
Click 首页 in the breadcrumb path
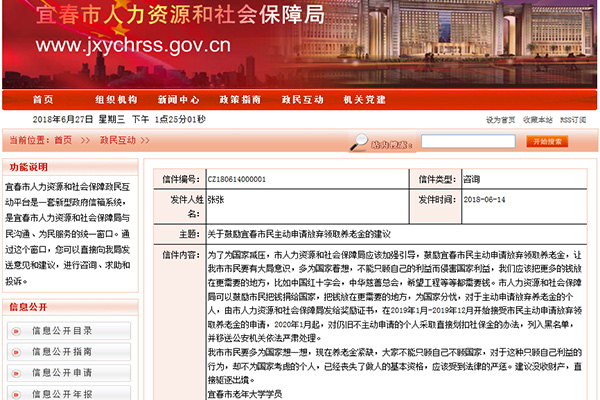coord(63,141)
